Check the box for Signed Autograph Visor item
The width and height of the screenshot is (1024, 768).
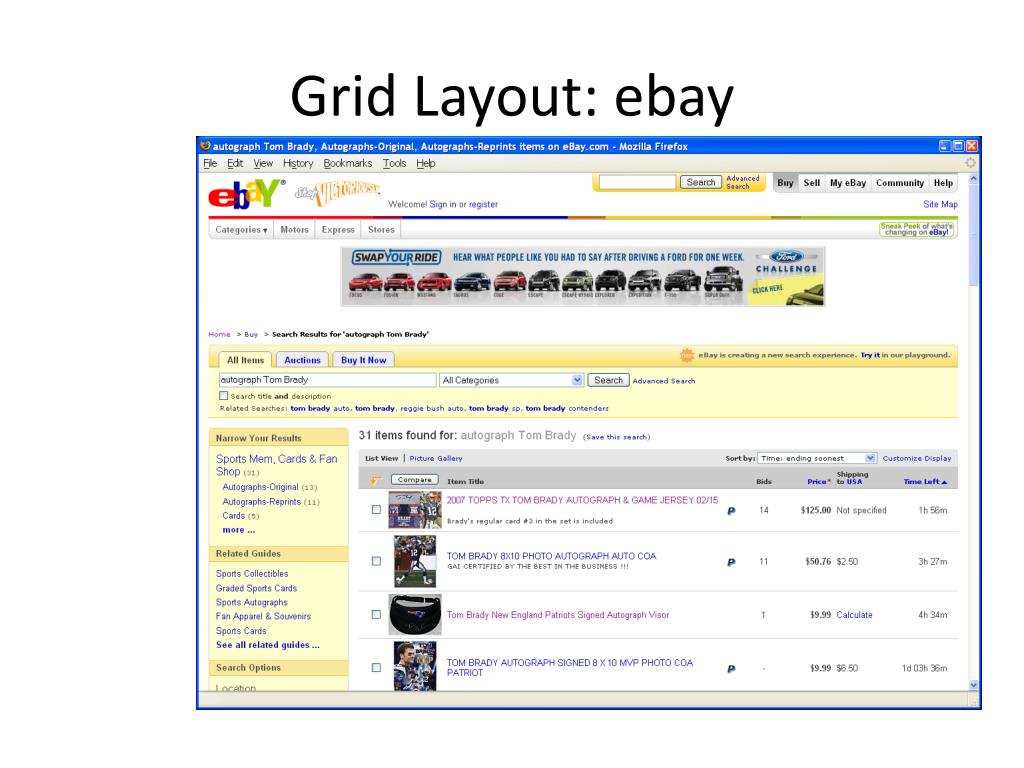376,615
